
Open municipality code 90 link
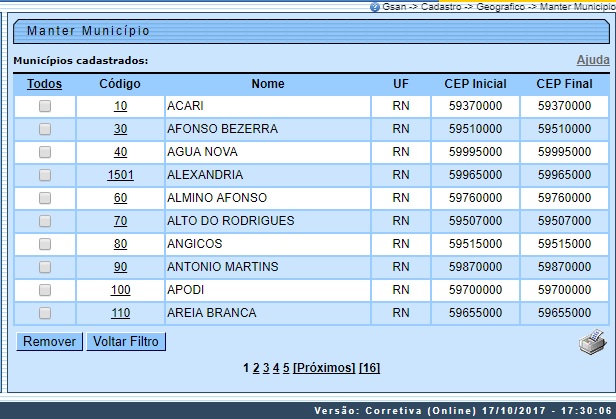pyautogui.click(x=120, y=267)
